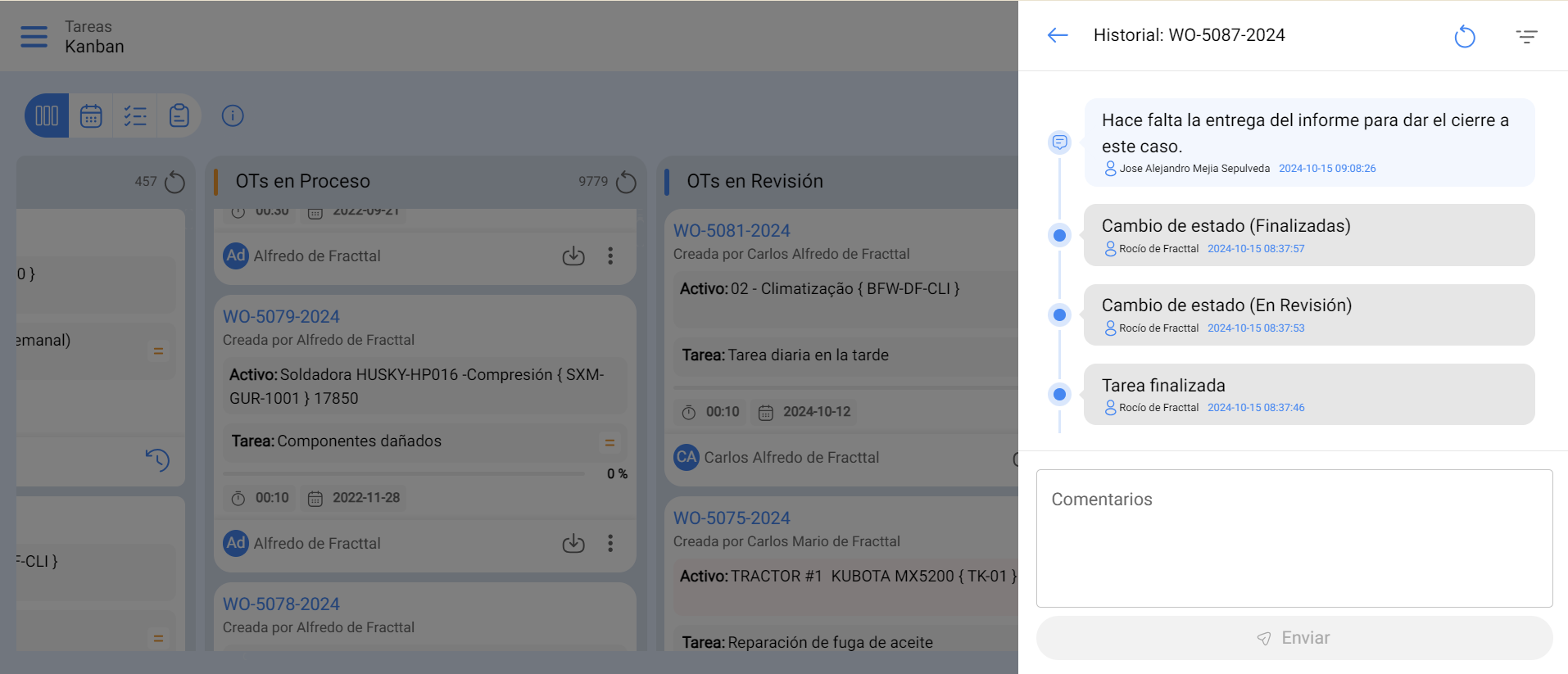Open the three-dot menu on the top Alfredo card
The image size is (1568, 674).
click(x=610, y=256)
